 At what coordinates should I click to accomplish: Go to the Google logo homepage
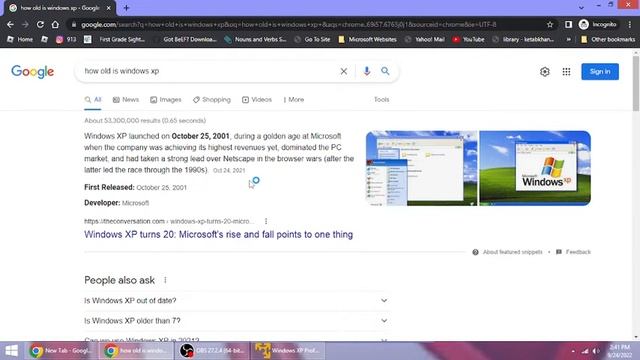[x=33, y=72]
